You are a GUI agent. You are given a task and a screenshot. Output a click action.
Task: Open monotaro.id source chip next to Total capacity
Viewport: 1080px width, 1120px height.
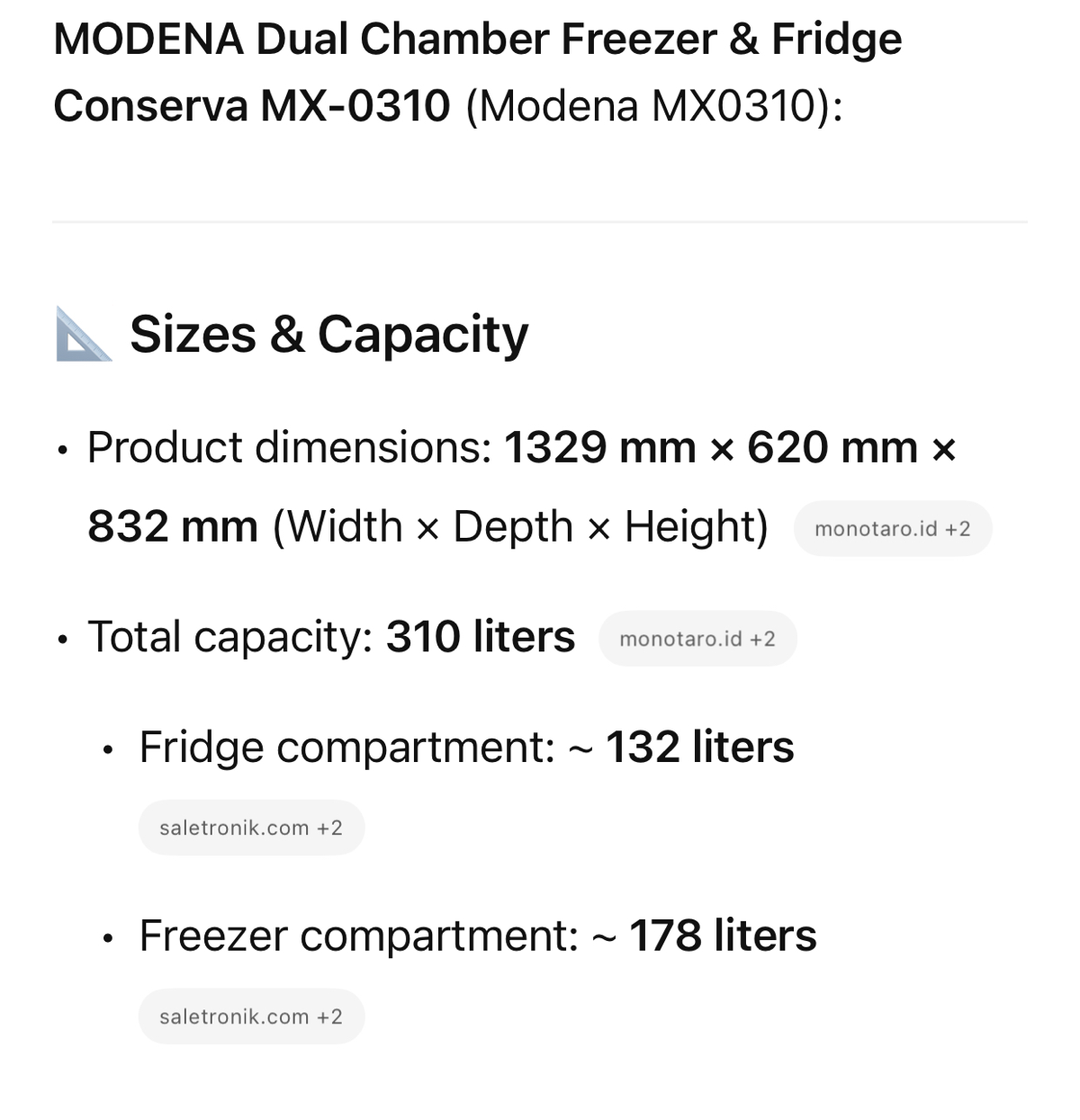pyautogui.click(x=697, y=639)
